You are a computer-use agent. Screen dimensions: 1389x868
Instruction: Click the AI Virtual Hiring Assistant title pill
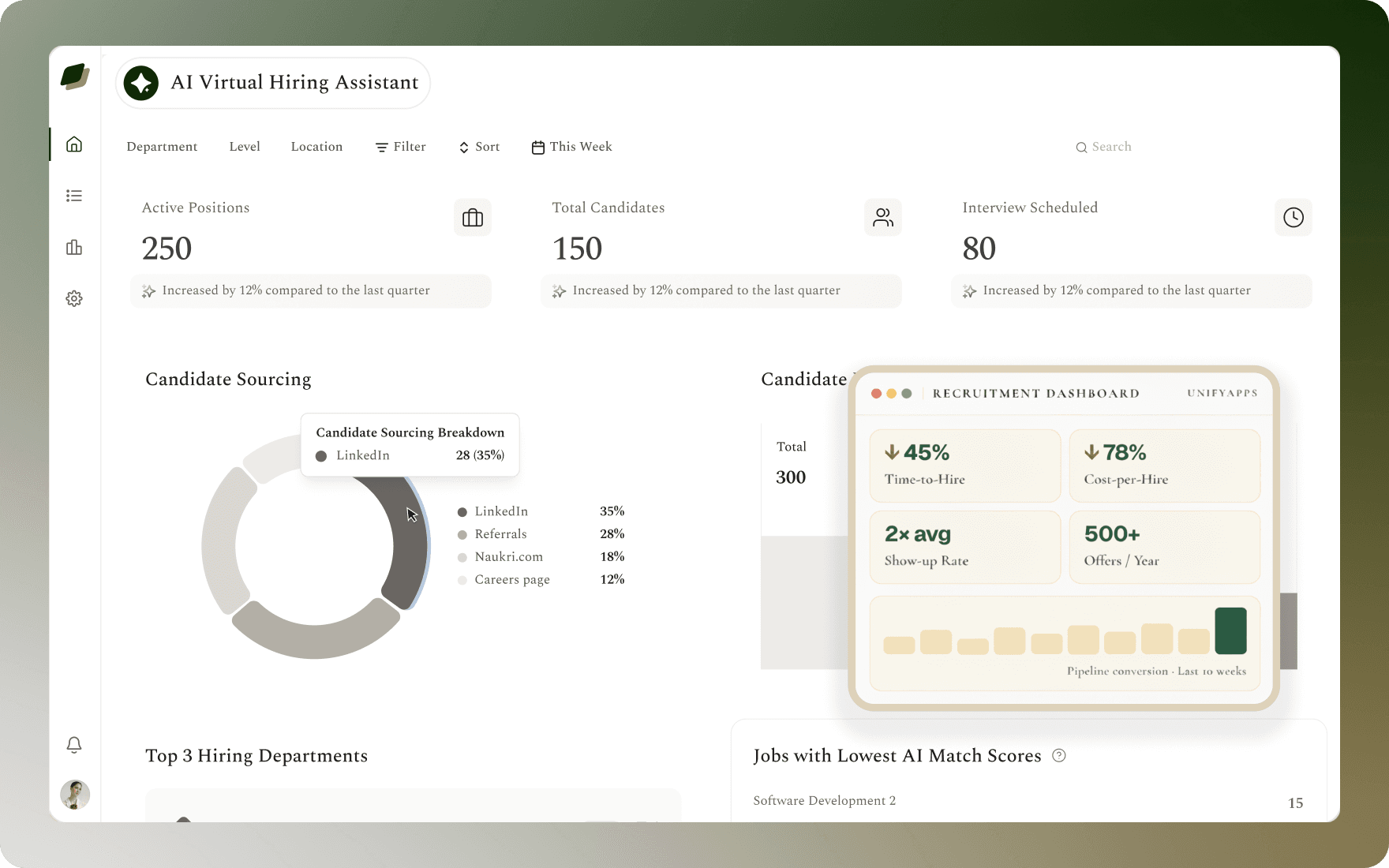273,83
